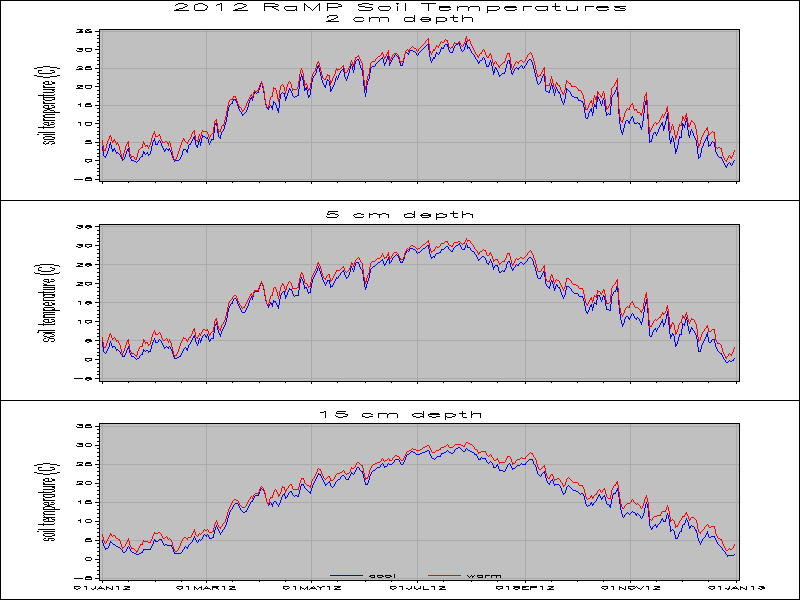This screenshot has height=600, width=800.
Task: Click the soil temperature axis label of 2 cm chart
Action: pos(45,105)
